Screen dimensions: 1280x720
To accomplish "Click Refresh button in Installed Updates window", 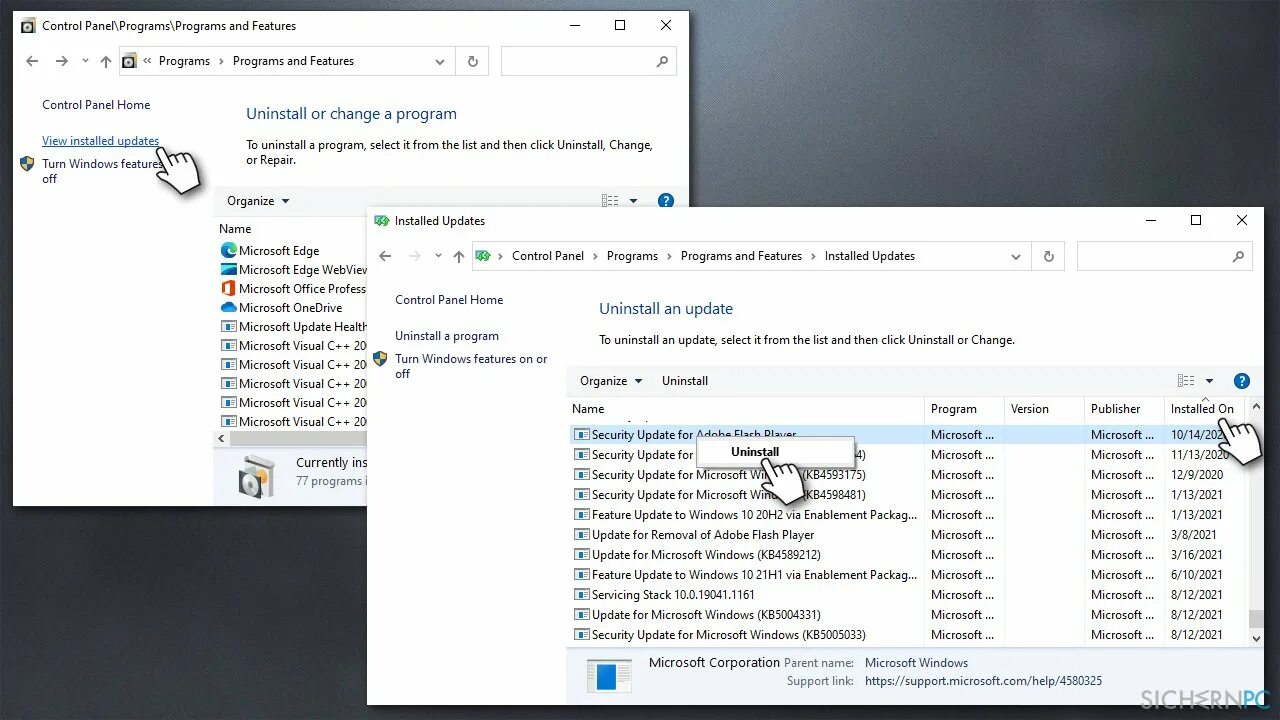I will click(x=1048, y=256).
